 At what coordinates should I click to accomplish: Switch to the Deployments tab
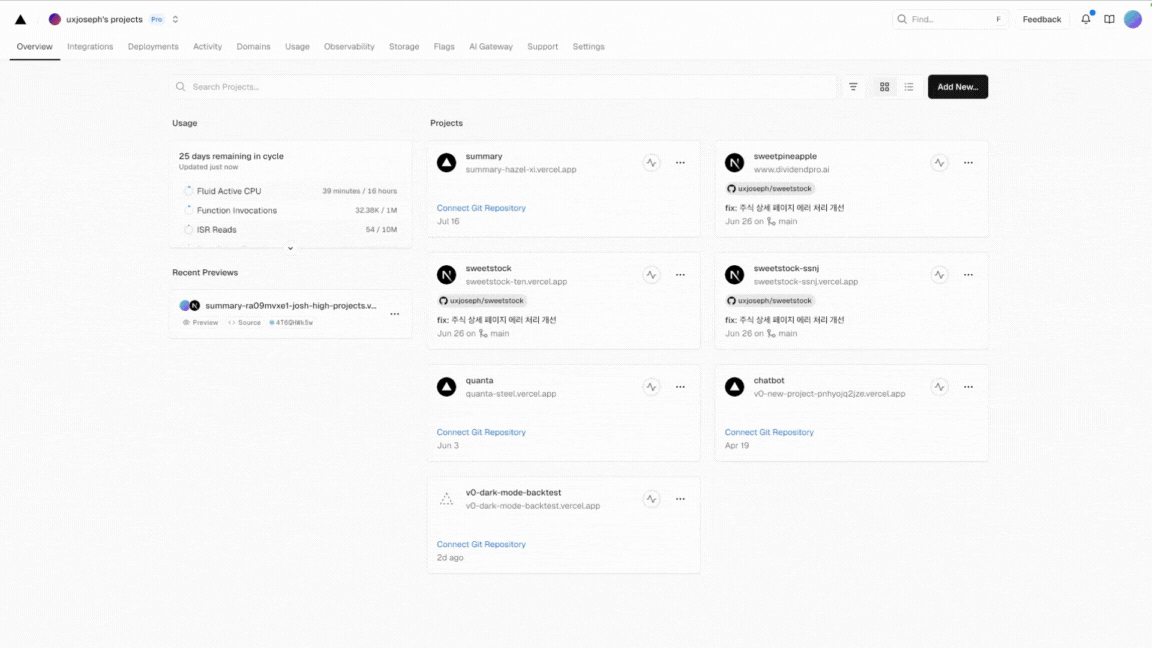coord(153,46)
